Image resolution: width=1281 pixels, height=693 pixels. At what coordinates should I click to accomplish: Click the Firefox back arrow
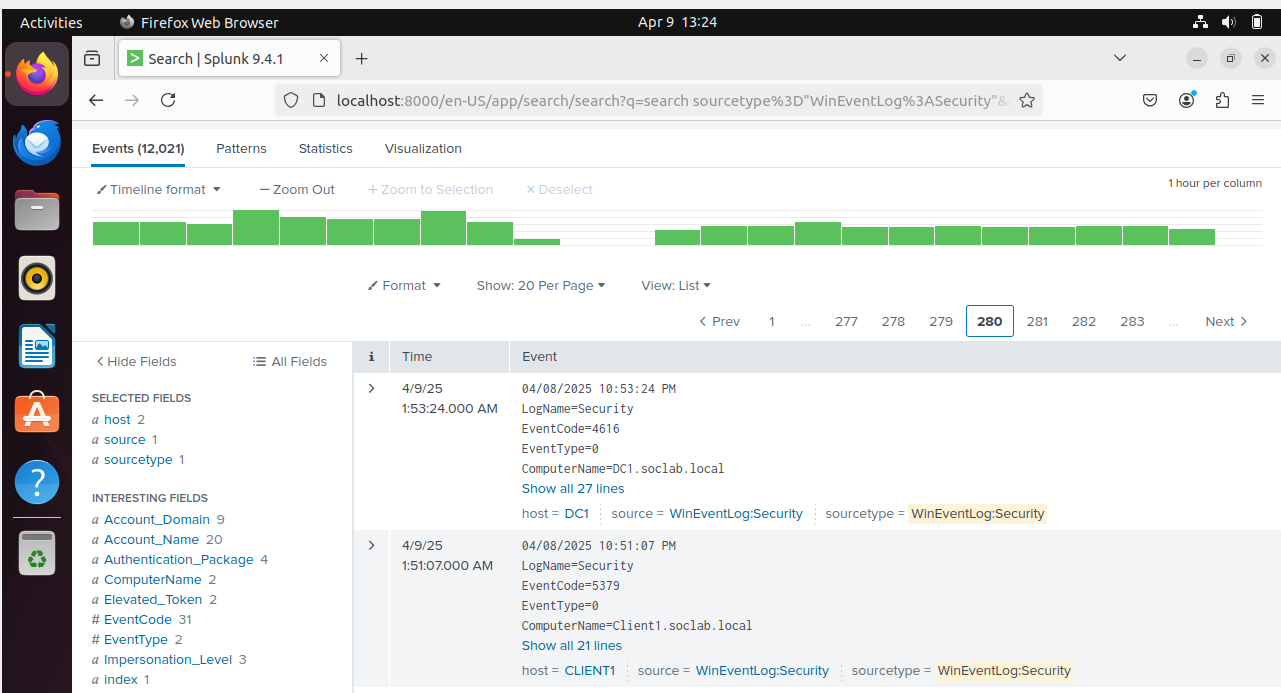96,100
